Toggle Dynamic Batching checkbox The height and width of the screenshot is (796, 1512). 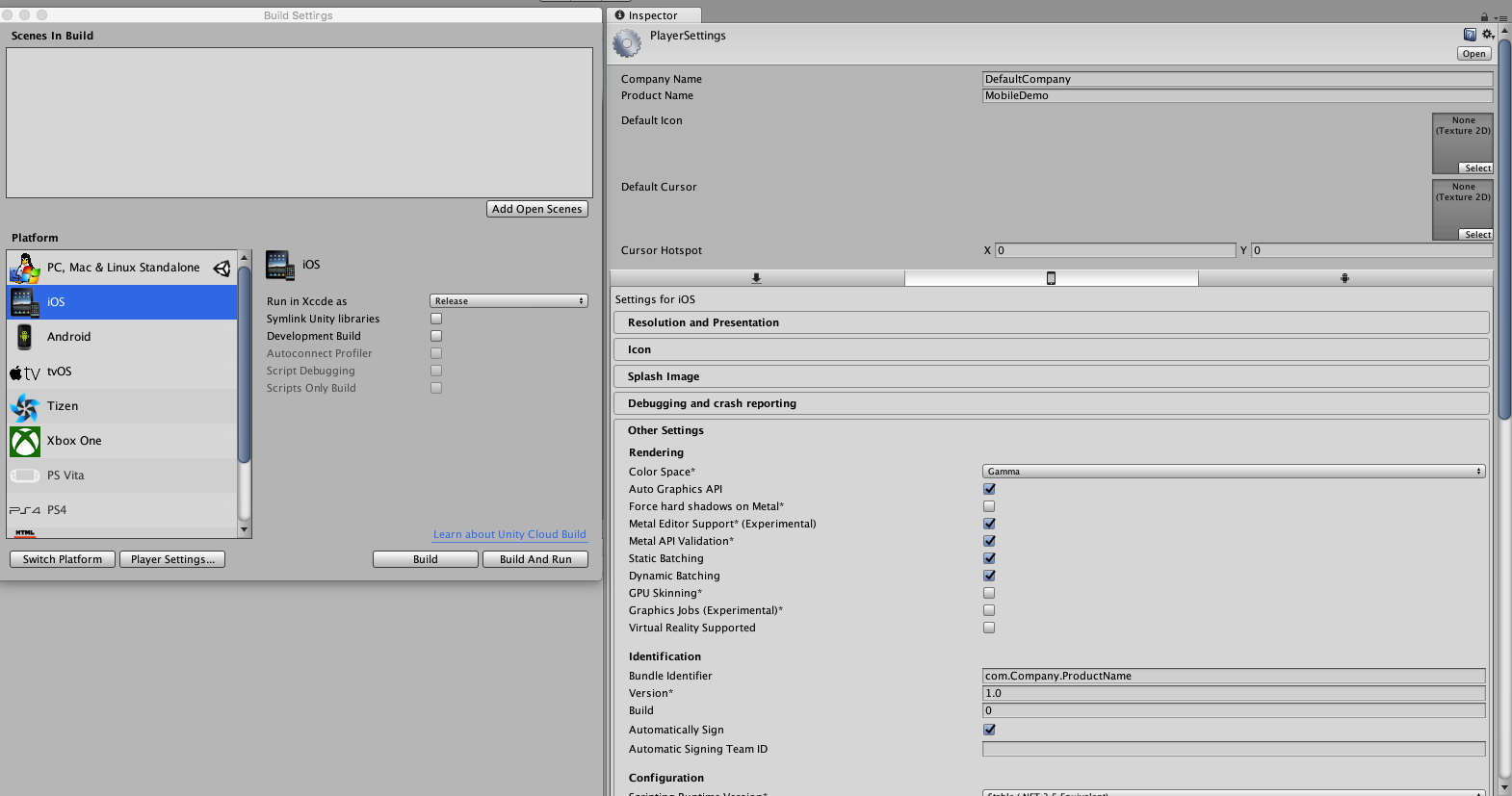[x=989, y=576]
